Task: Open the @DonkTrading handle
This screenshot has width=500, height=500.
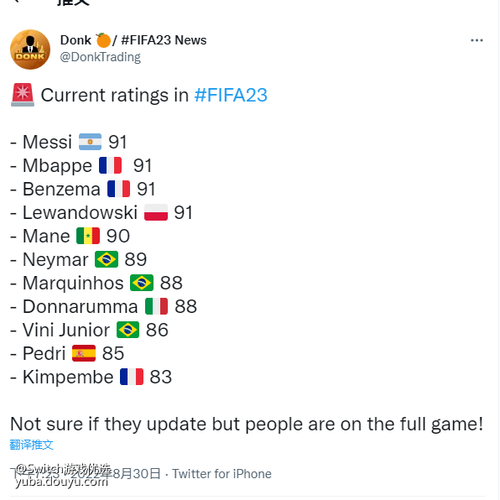Action: tap(100, 57)
